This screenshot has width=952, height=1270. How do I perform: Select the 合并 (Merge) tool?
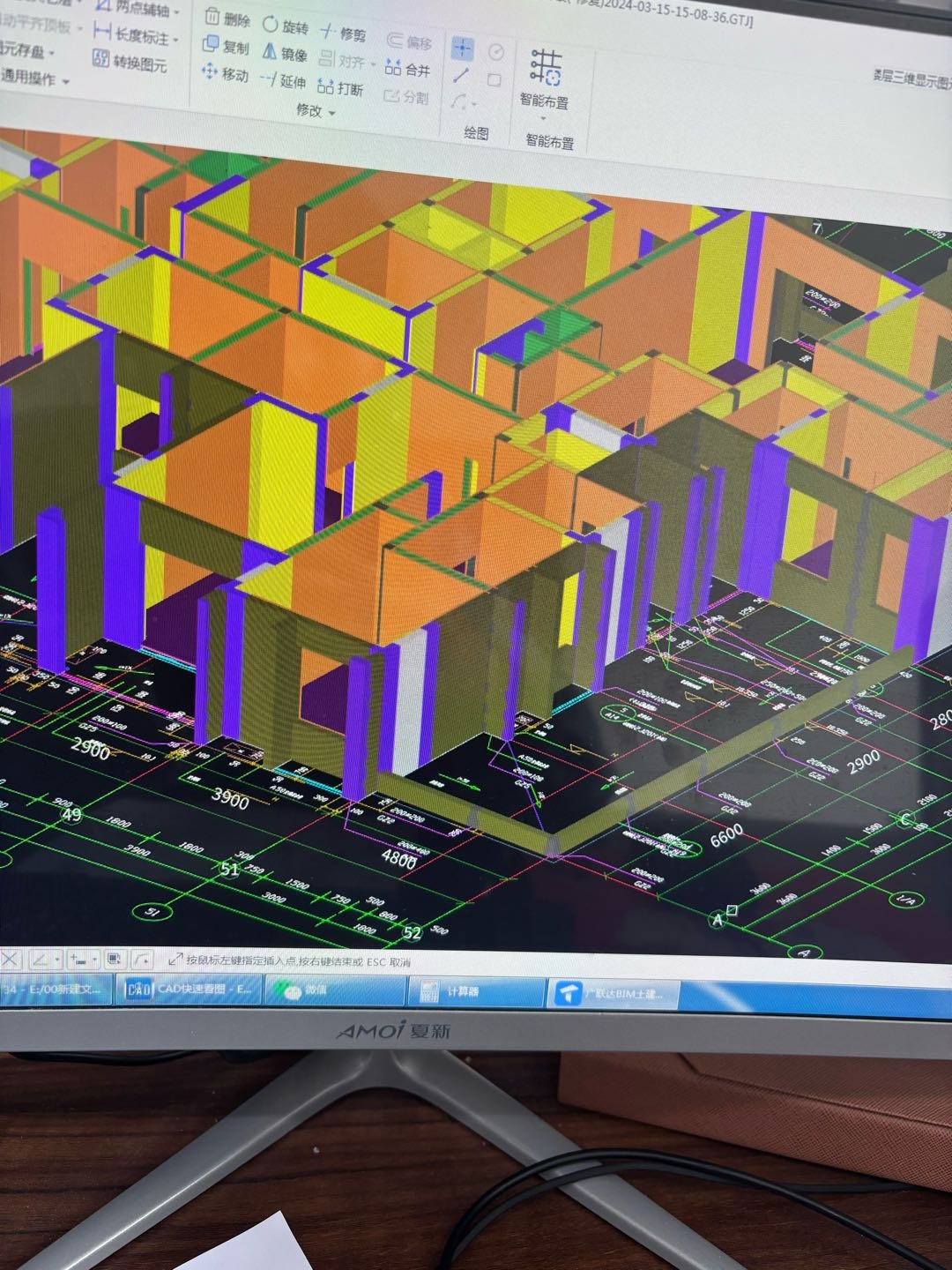pyautogui.click(x=407, y=68)
